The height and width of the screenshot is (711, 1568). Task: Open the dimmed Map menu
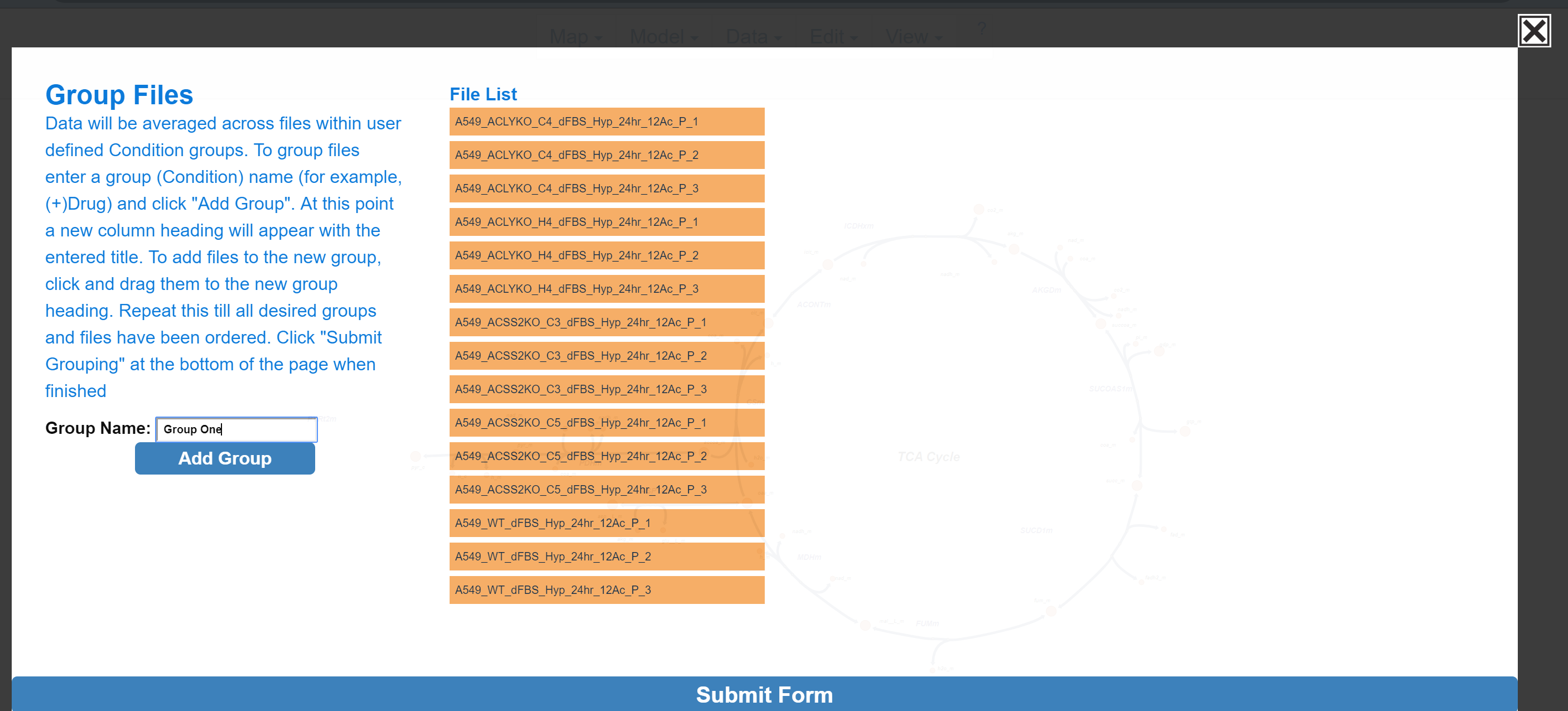click(x=575, y=36)
